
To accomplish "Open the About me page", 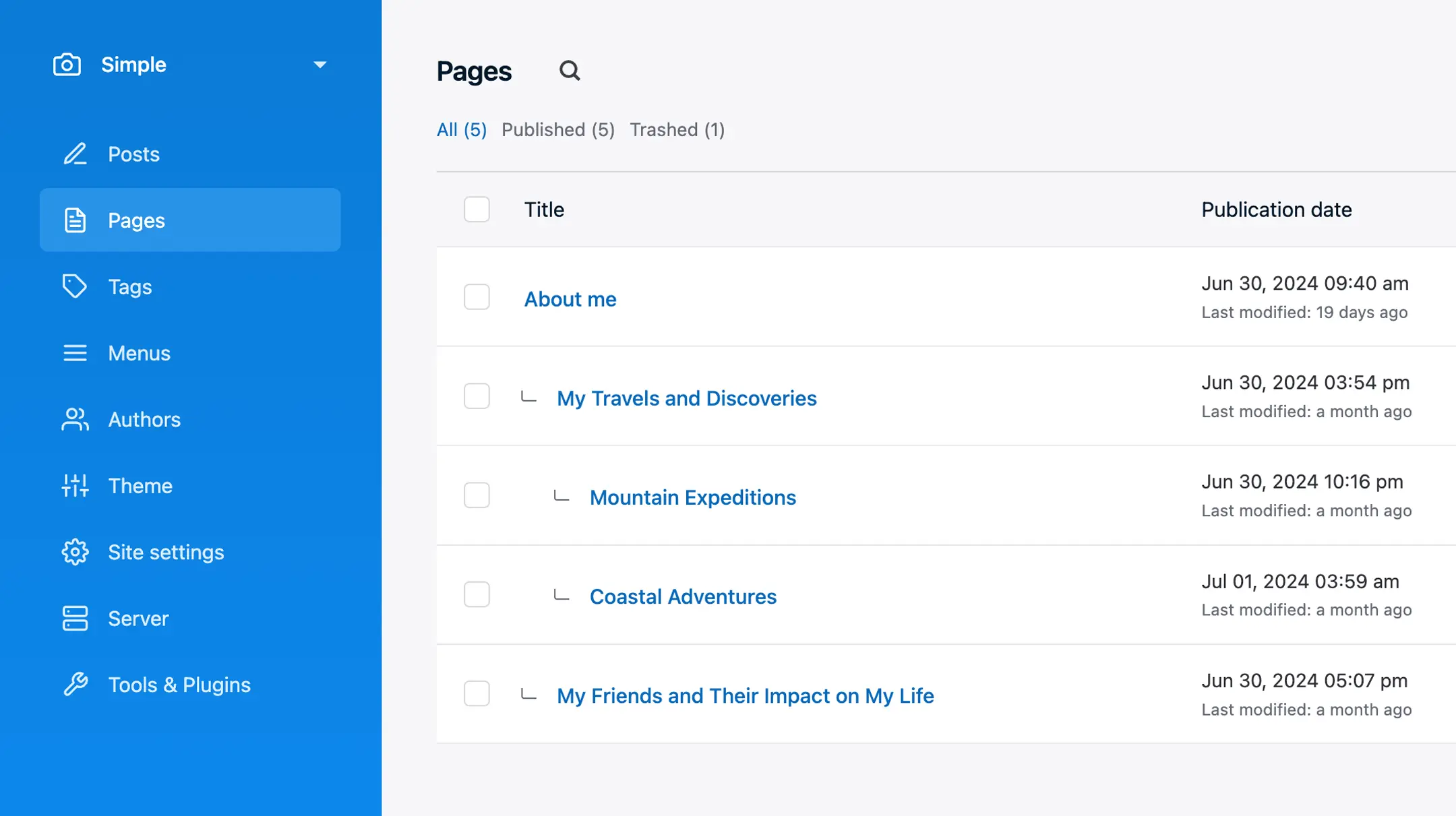I will (569, 298).
